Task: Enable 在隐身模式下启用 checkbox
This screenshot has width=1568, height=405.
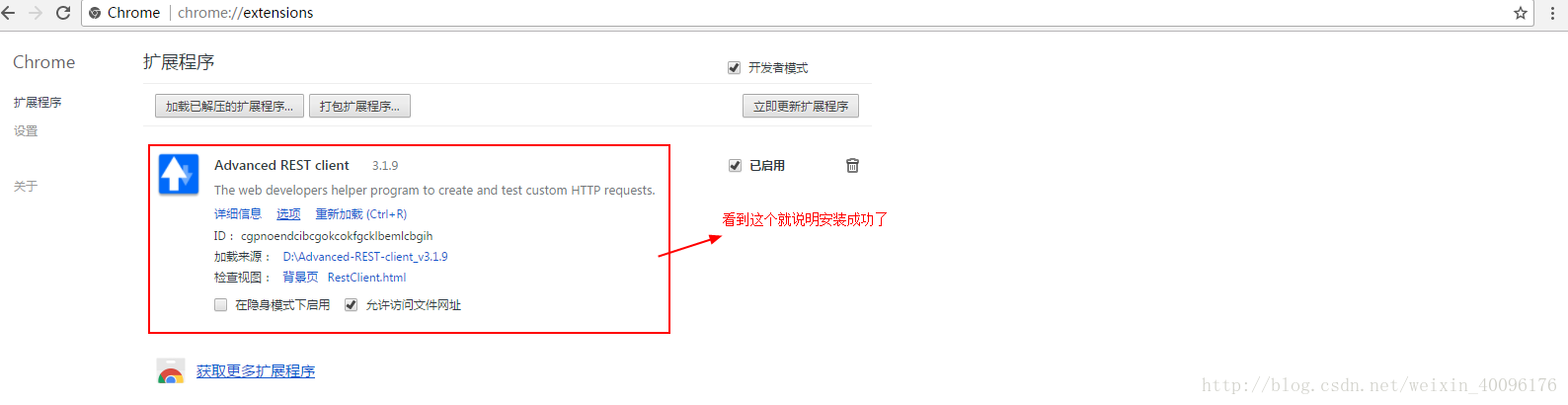Action: pyautogui.click(x=221, y=304)
